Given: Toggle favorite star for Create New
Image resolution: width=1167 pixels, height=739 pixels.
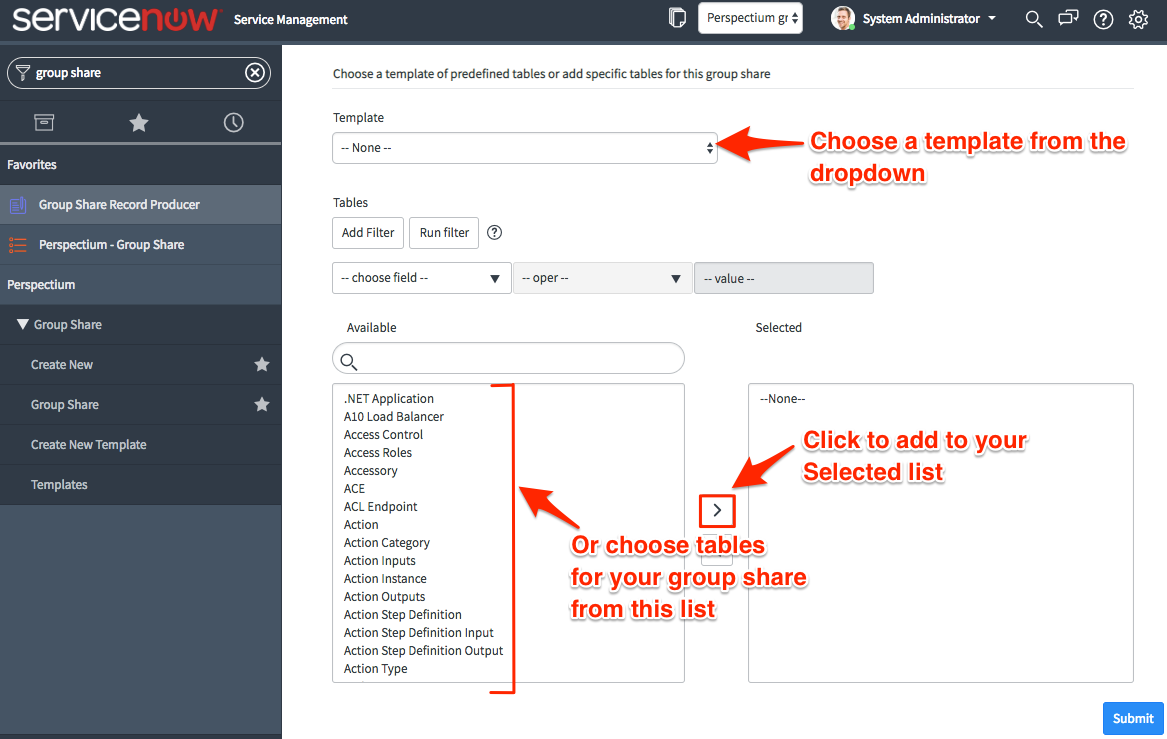Looking at the screenshot, I should coord(261,365).
